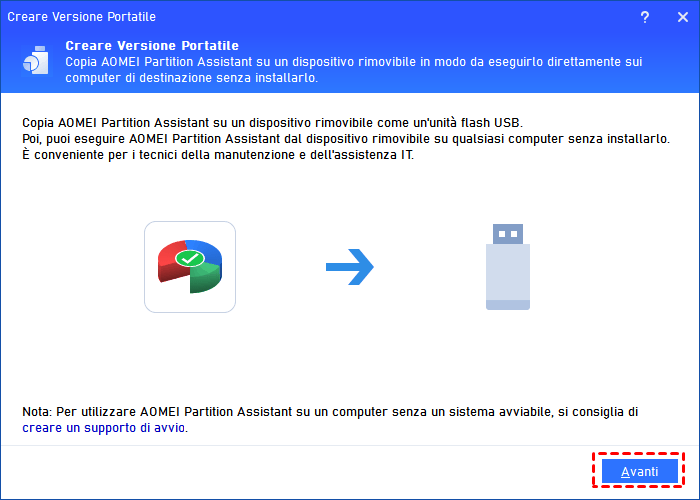700x500 pixels.
Task: Select the bold Creare Versione Portatile heading
Action: point(152,46)
